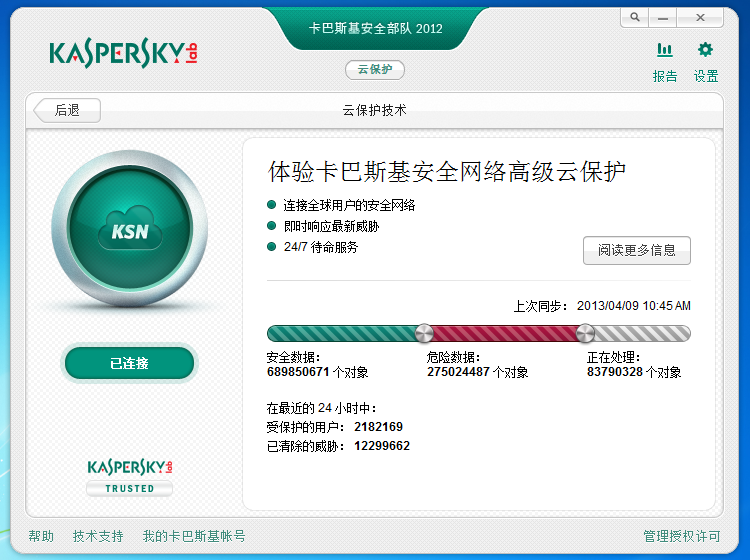Click the knob between red and gray segments
The height and width of the screenshot is (560, 750).
(x=585, y=333)
